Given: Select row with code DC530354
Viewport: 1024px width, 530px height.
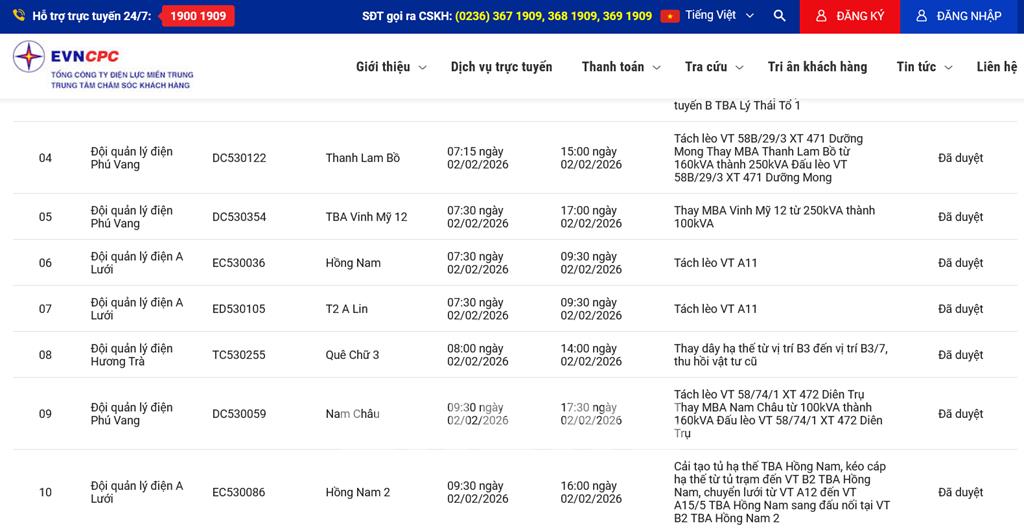Looking at the screenshot, I should [x=239, y=217].
